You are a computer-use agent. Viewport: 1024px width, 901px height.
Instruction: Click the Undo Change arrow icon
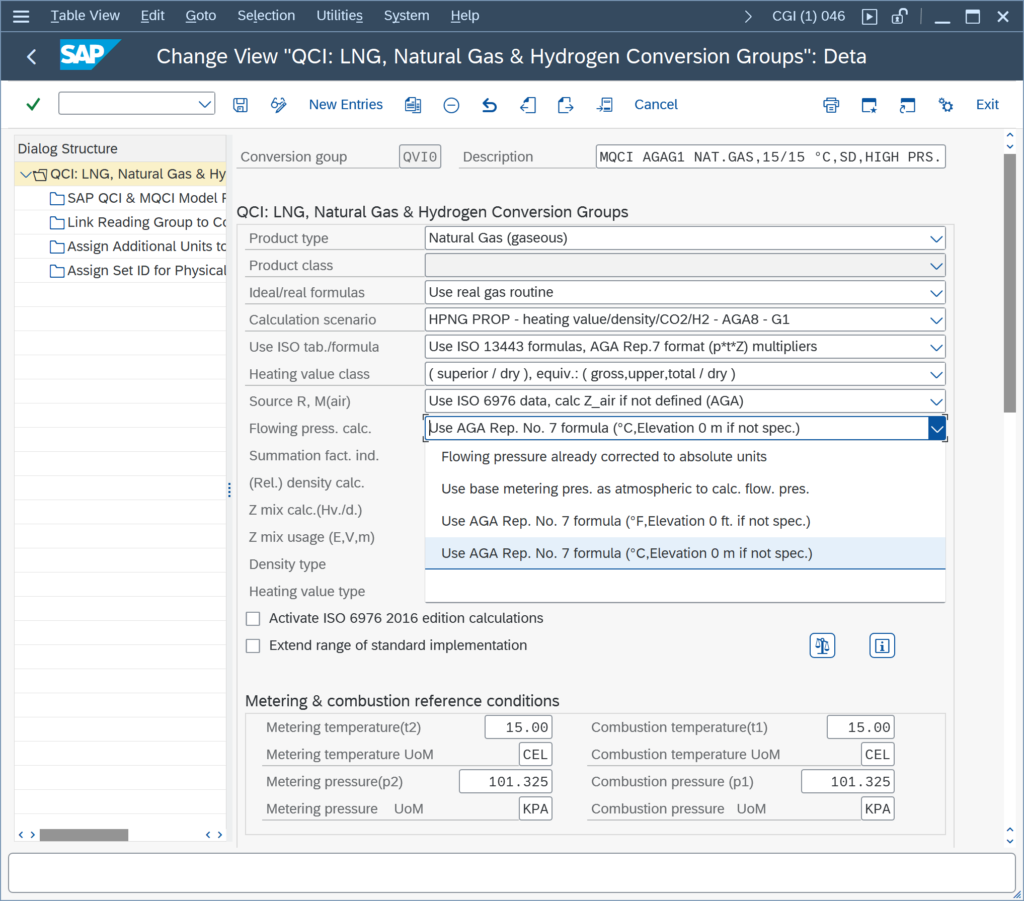(x=489, y=104)
